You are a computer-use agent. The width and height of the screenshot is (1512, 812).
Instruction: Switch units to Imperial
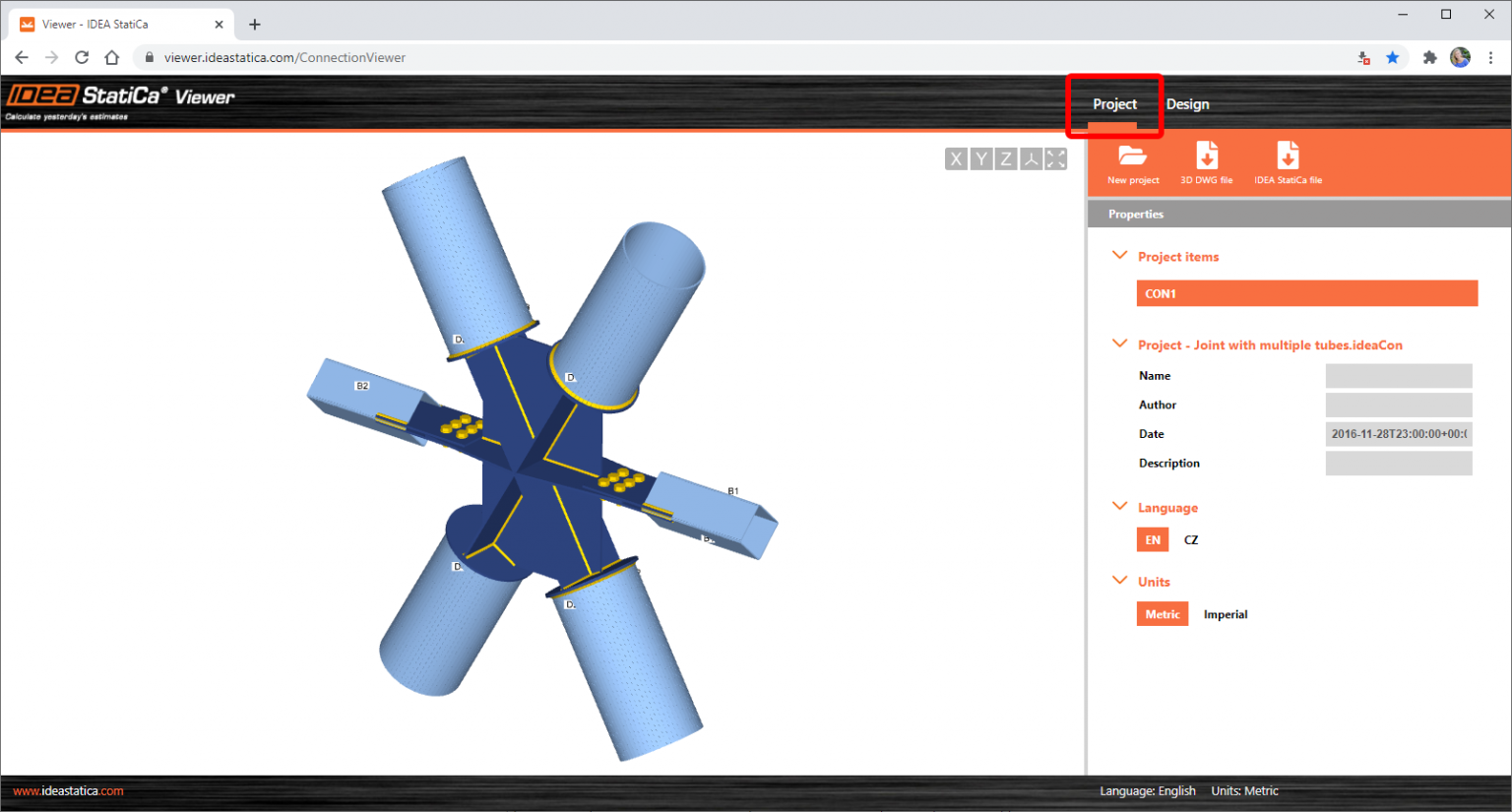[1226, 613]
